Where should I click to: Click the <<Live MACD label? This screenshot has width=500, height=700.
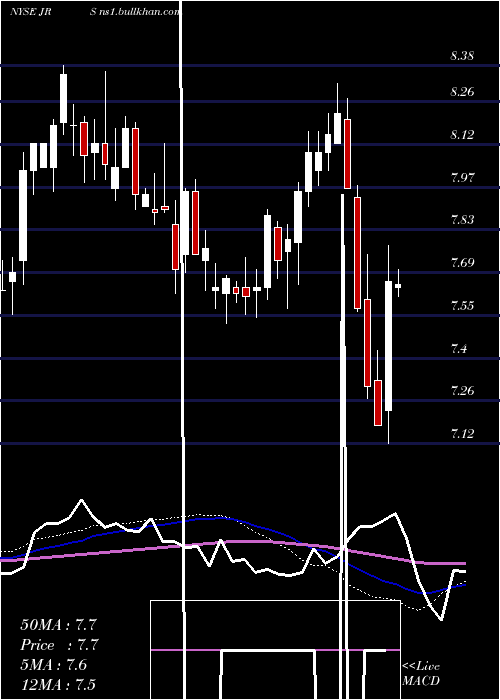421,673
